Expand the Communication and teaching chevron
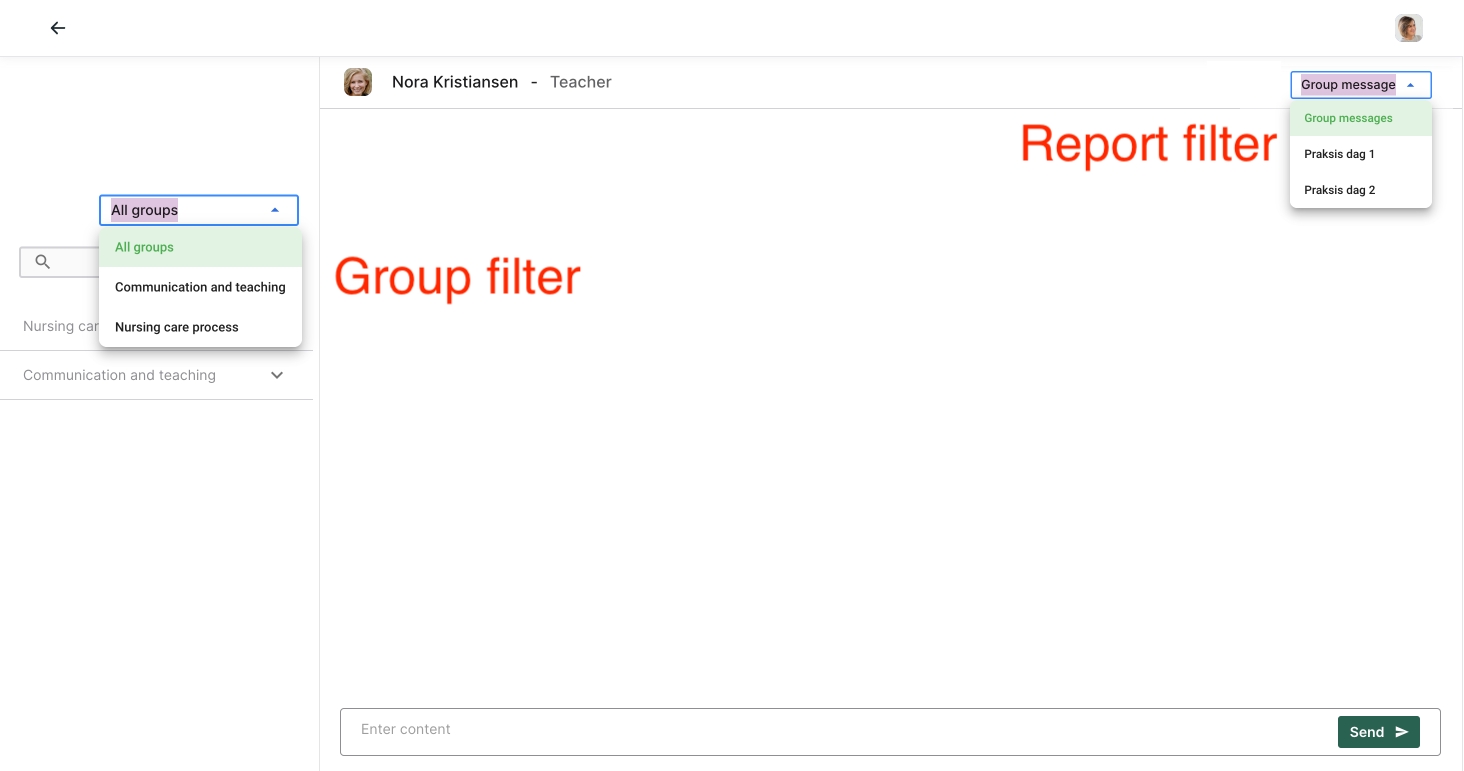The image size is (1464, 771). (277, 375)
